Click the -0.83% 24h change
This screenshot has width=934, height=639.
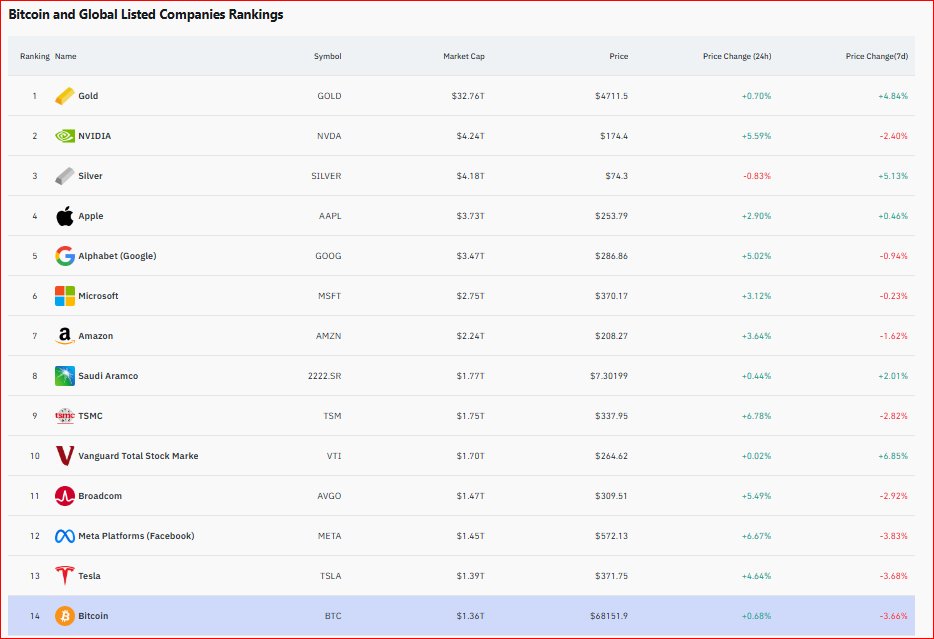[757, 176]
